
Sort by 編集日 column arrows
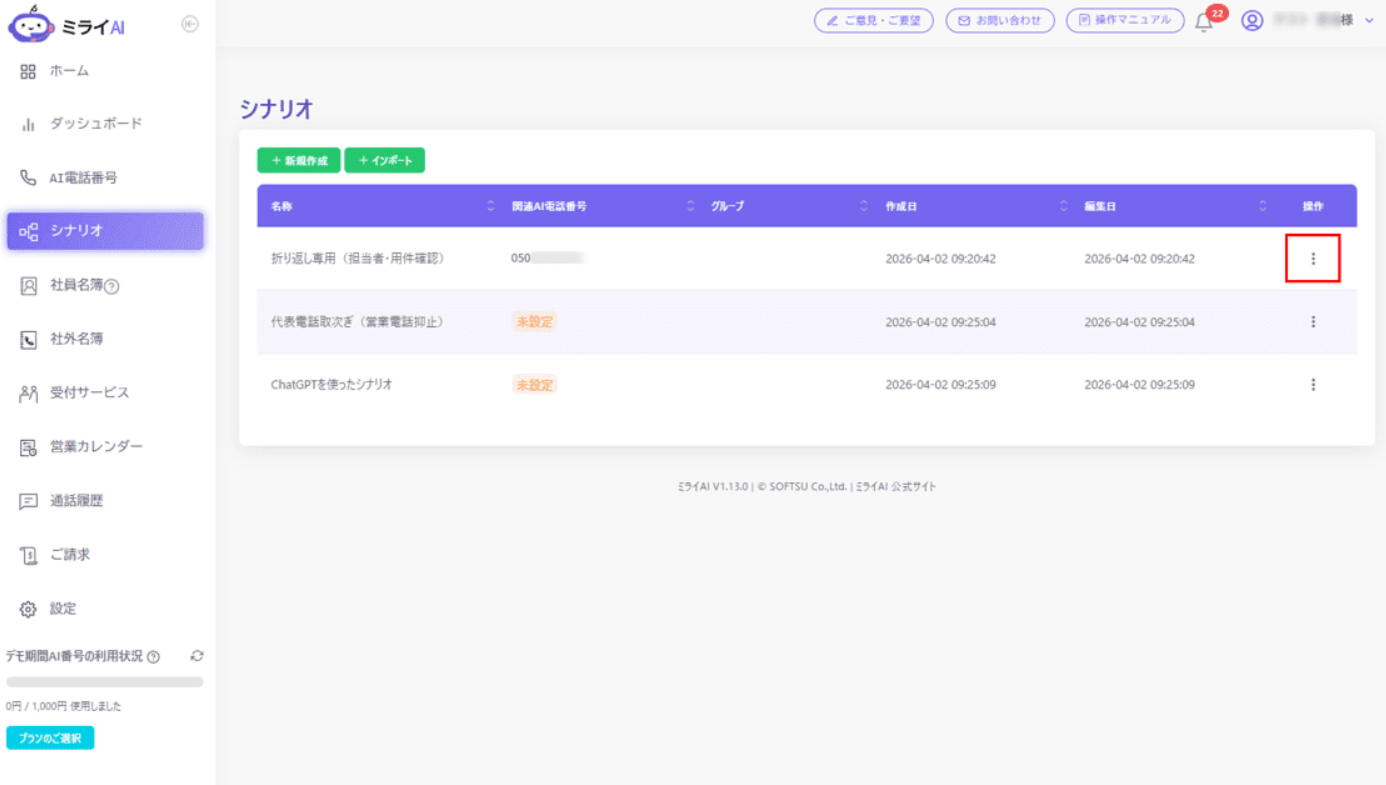tap(1263, 206)
